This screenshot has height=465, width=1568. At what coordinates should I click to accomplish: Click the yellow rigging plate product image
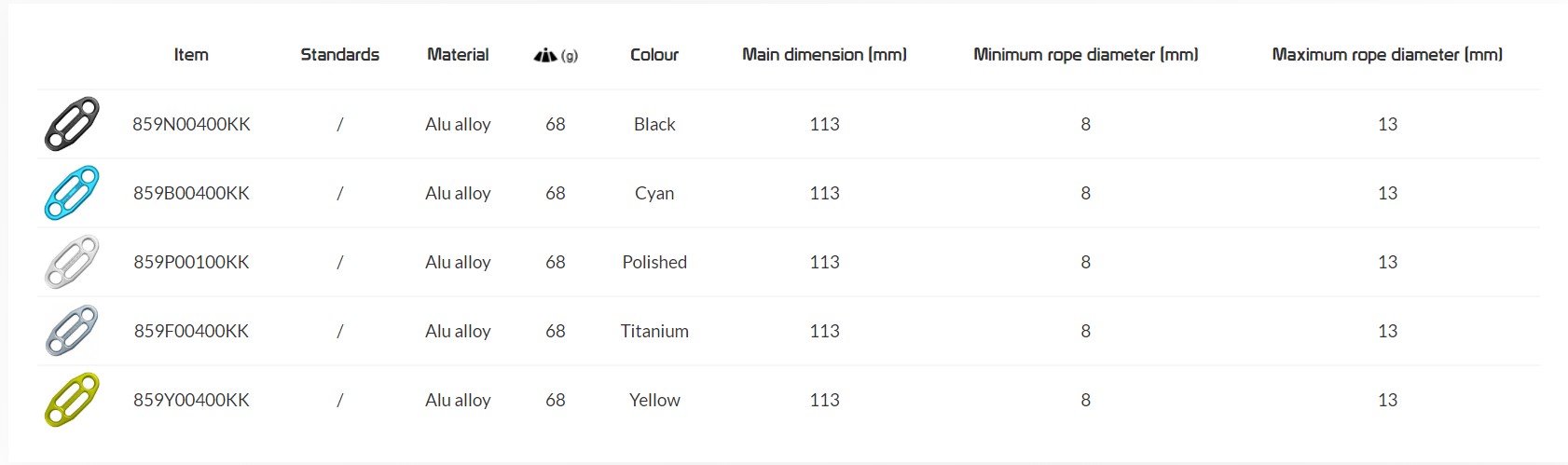pyautogui.click(x=72, y=400)
